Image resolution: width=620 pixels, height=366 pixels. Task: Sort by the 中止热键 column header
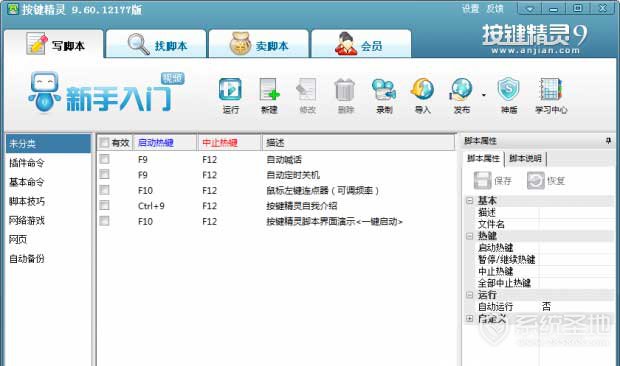tap(230, 143)
